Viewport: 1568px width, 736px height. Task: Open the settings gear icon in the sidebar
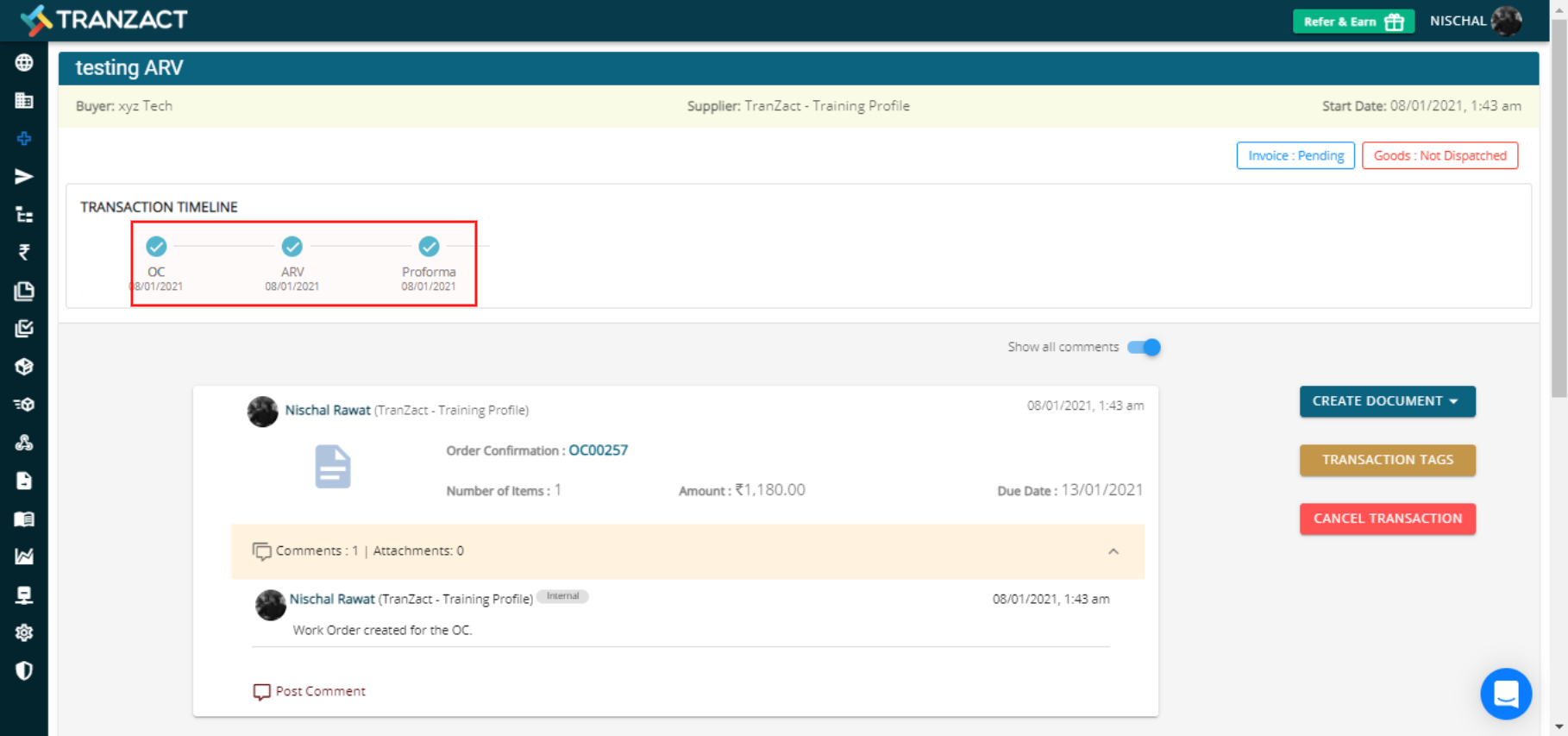[24, 632]
